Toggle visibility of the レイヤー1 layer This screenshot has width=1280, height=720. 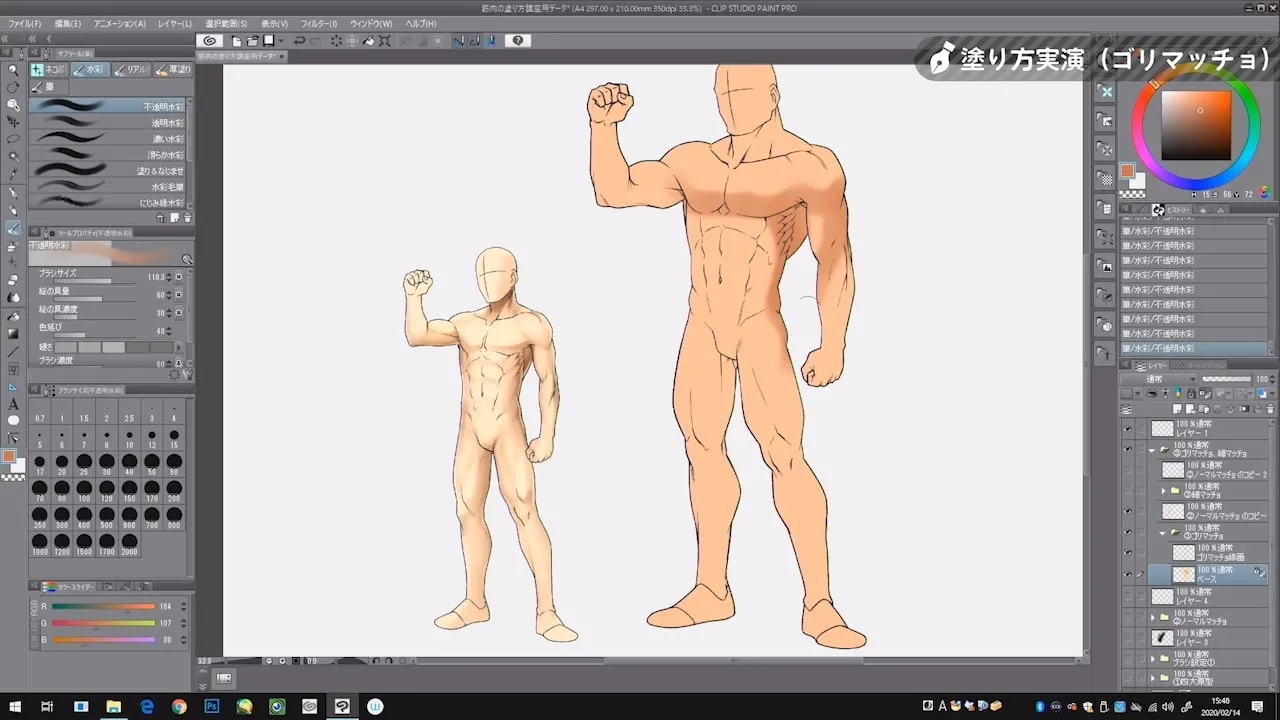[x=1126, y=430]
